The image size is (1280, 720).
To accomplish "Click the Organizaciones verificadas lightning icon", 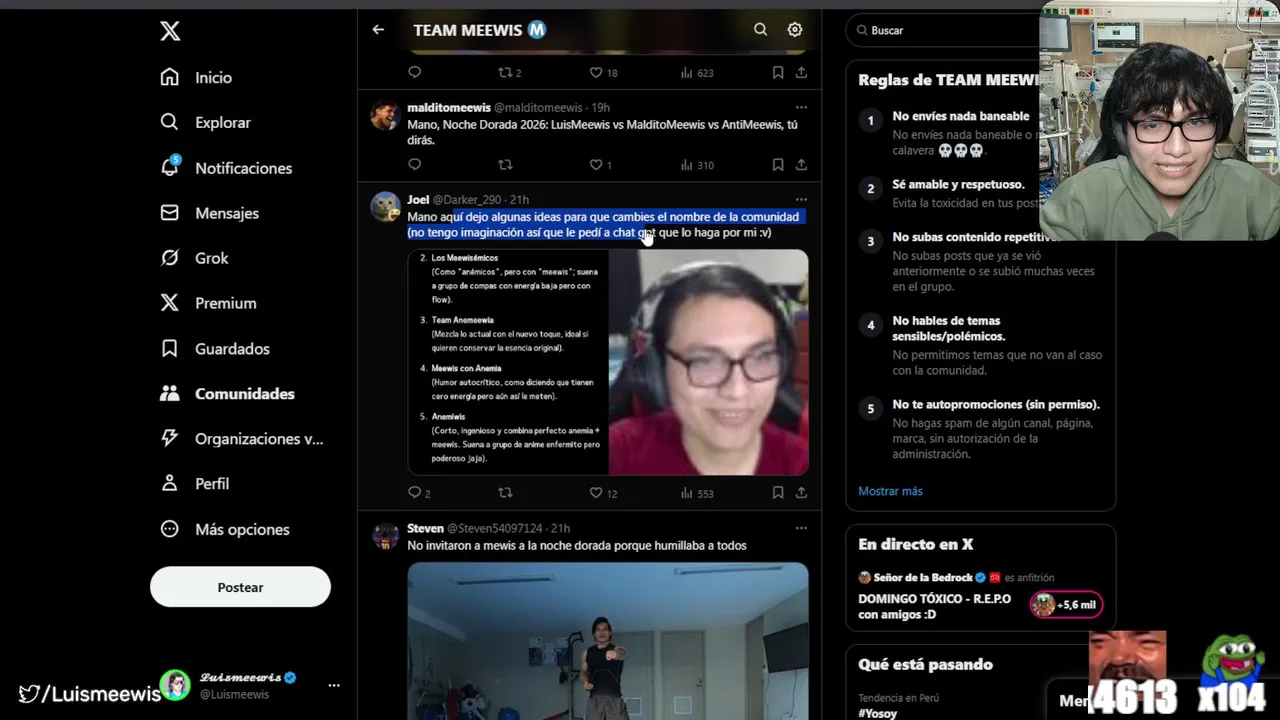I will (170, 438).
